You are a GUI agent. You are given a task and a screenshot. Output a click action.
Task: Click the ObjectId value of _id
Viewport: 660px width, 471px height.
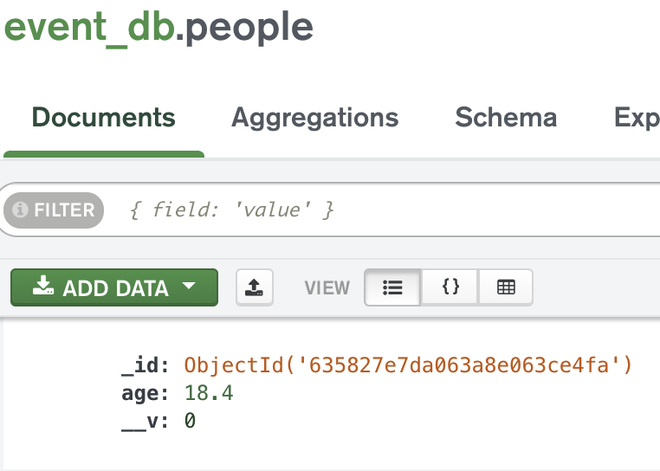tap(408, 366)
